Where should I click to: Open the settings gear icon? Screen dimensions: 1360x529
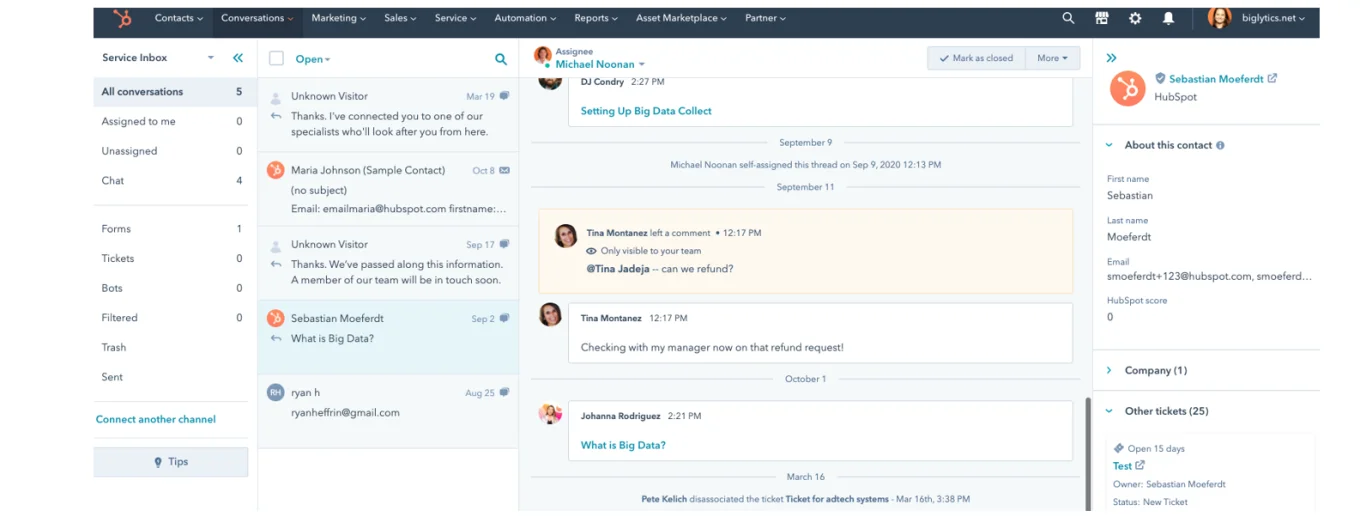(1135, 18)
